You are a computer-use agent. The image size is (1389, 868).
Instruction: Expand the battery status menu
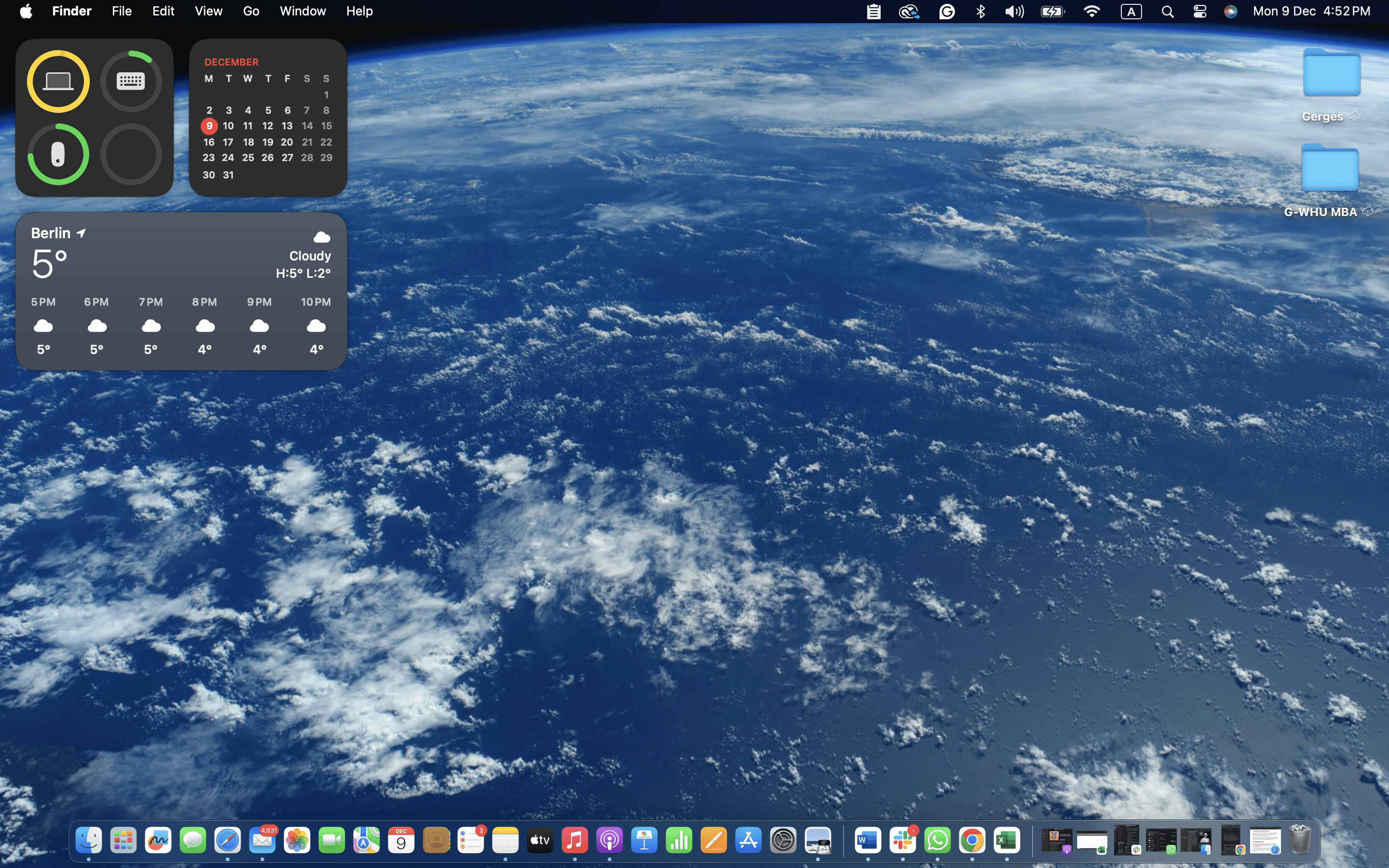pos(1053,12)
